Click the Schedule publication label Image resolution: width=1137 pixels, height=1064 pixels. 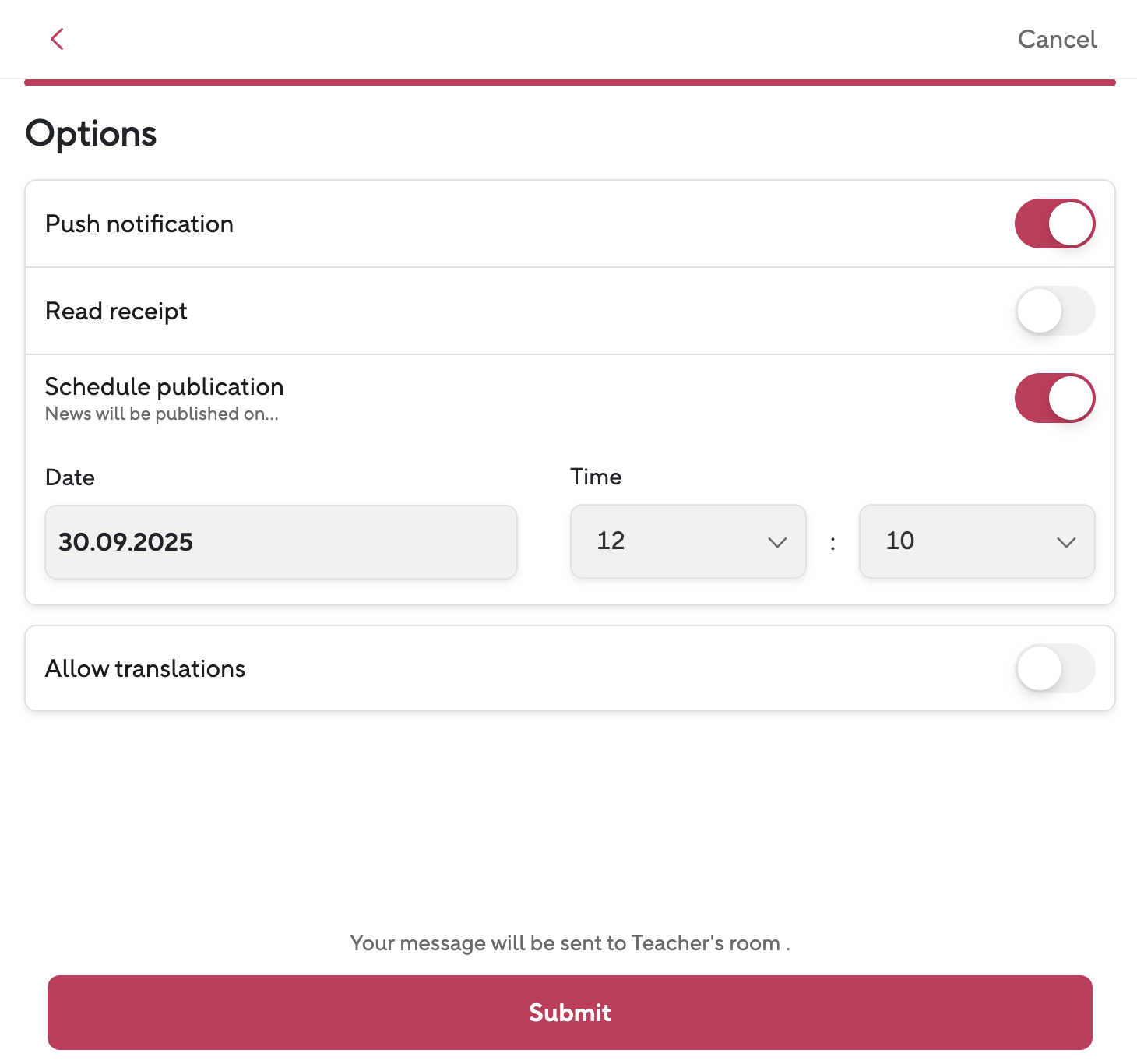164,387
